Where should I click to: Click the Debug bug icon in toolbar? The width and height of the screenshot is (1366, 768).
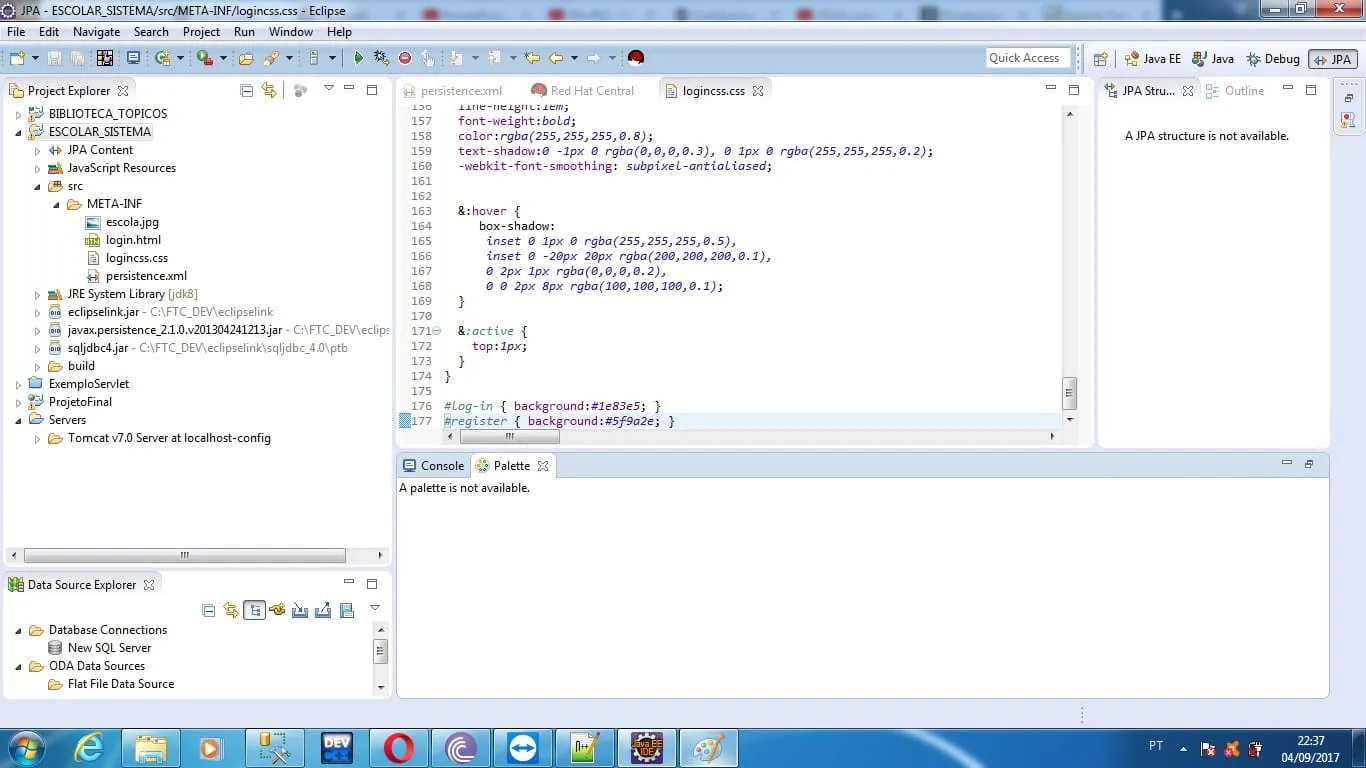[x=381, y=58]
